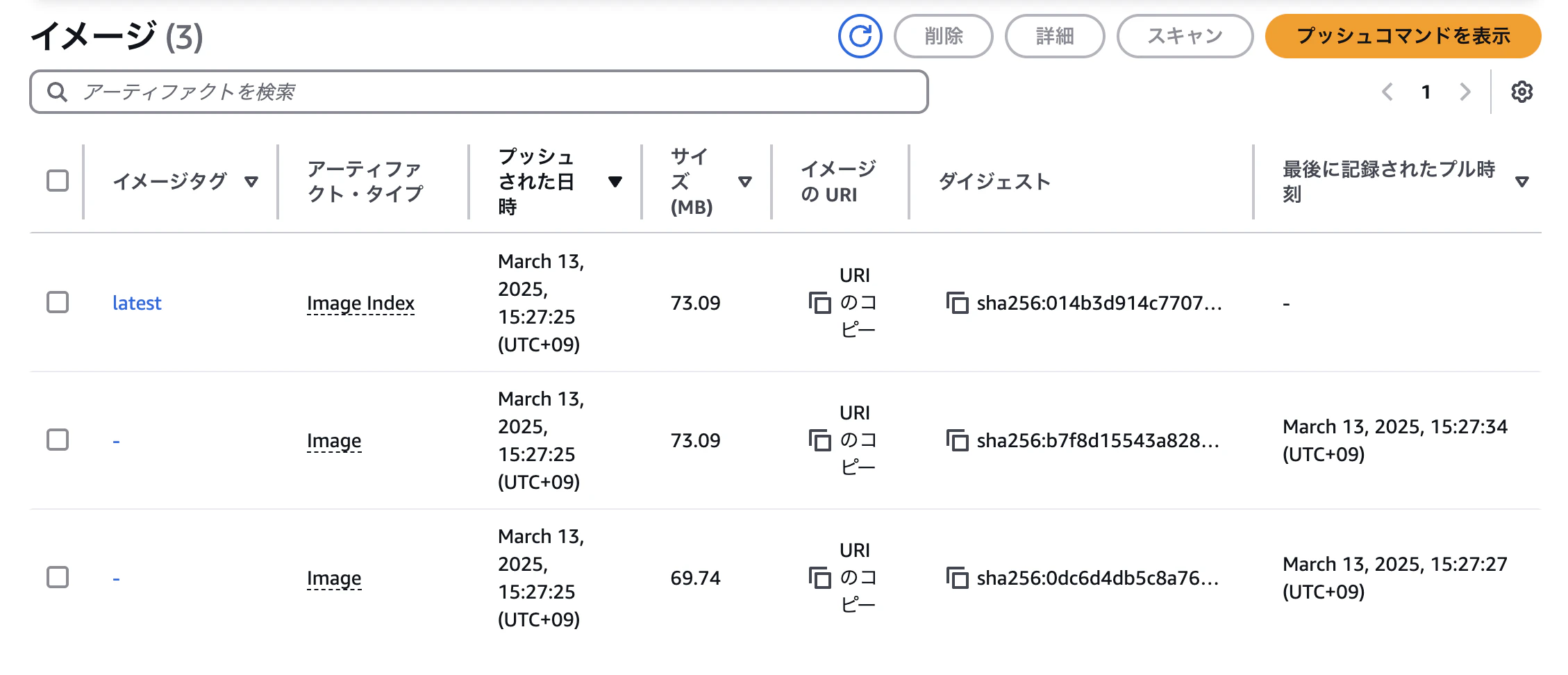Copy digest sha256:0dc6d4db5c8a76 to clipboard
Viewport: 1568px width, 675px height.
click(959, 578)
